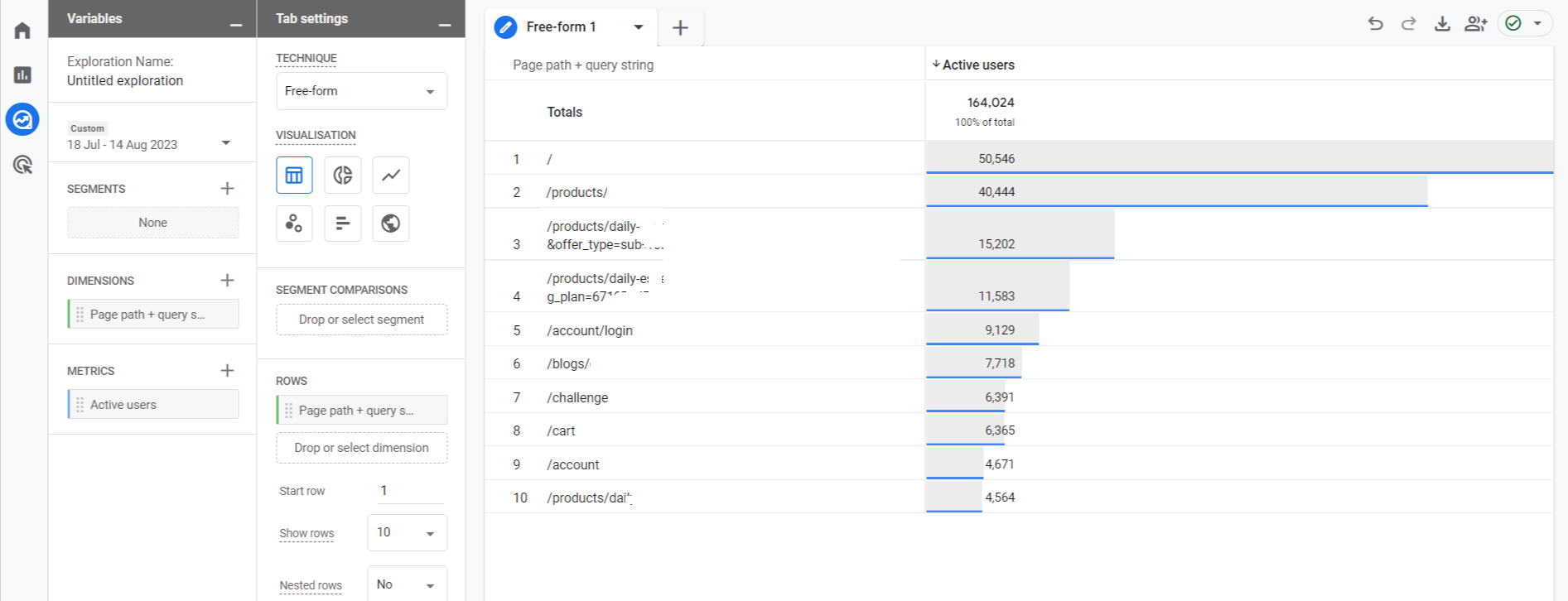Open the Free-form 1 tab dropdown arrow

(639, 27)
